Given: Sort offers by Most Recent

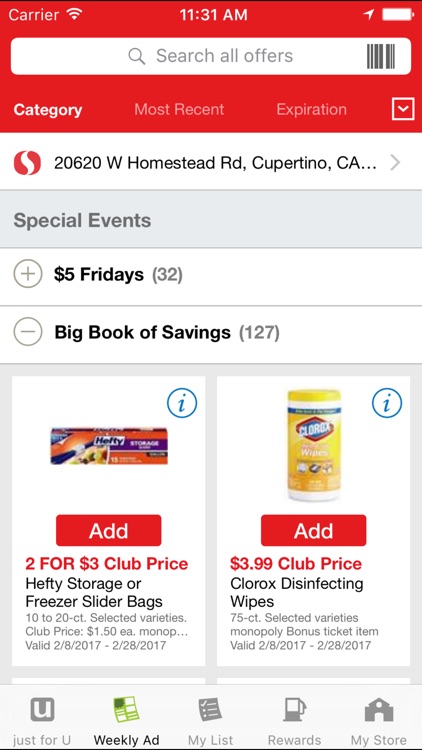Looking at the screenshot, I should pos(179,110).
